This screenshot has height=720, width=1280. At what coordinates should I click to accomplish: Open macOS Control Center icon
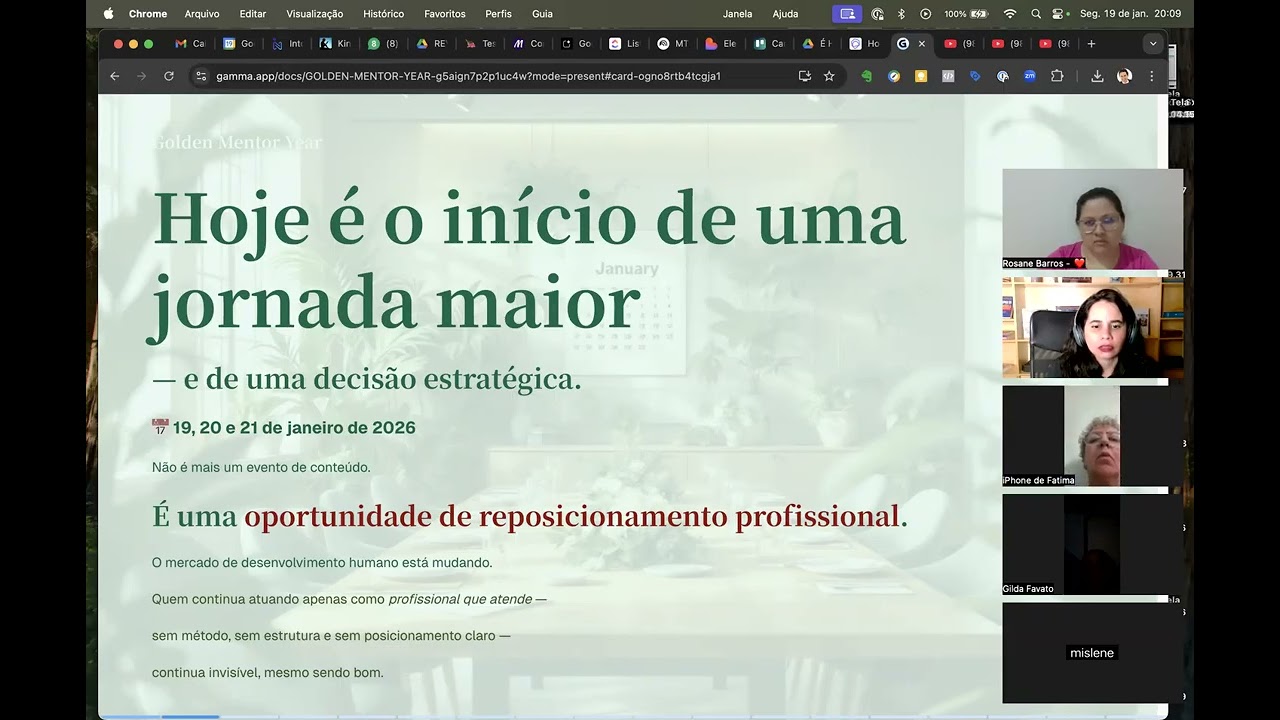1060,14
